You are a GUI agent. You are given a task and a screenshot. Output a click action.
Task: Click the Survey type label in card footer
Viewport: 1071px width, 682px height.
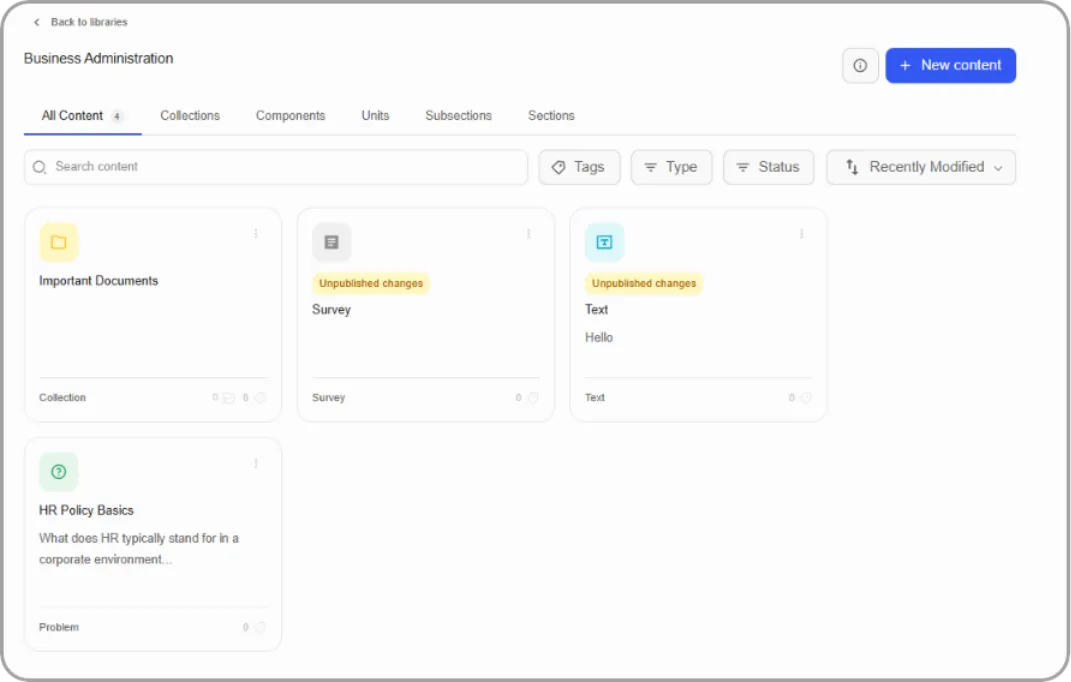(329, 398)
